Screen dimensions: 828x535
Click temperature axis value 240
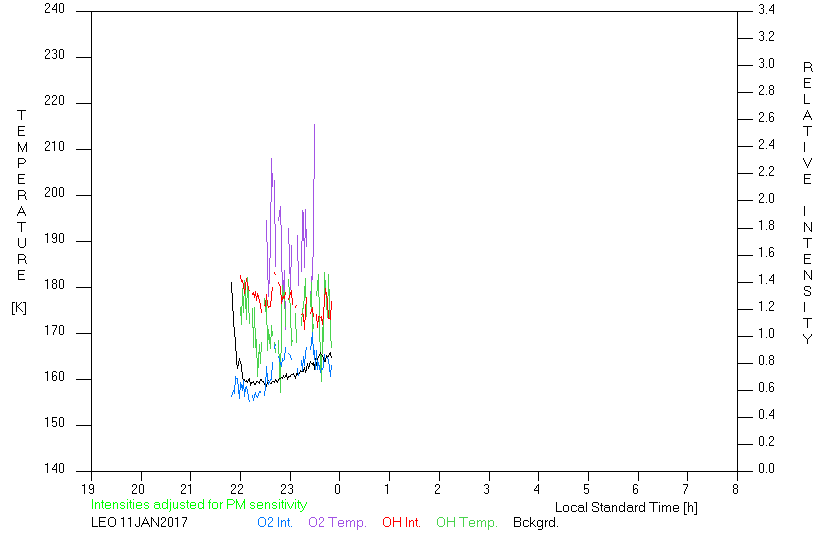(x=54, y=8)
